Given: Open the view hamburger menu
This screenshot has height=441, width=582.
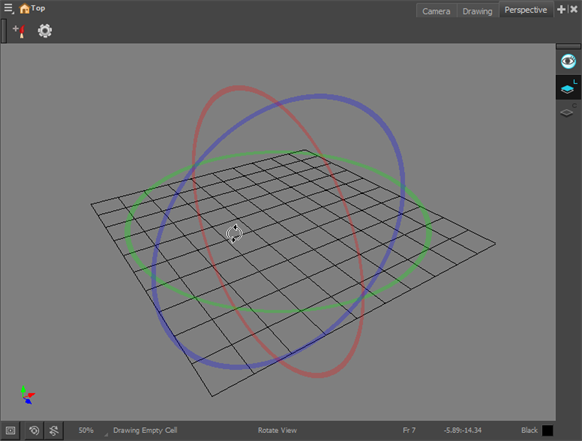Looking at the screenshot, I should pyautogui.click(x=9, y=9).
